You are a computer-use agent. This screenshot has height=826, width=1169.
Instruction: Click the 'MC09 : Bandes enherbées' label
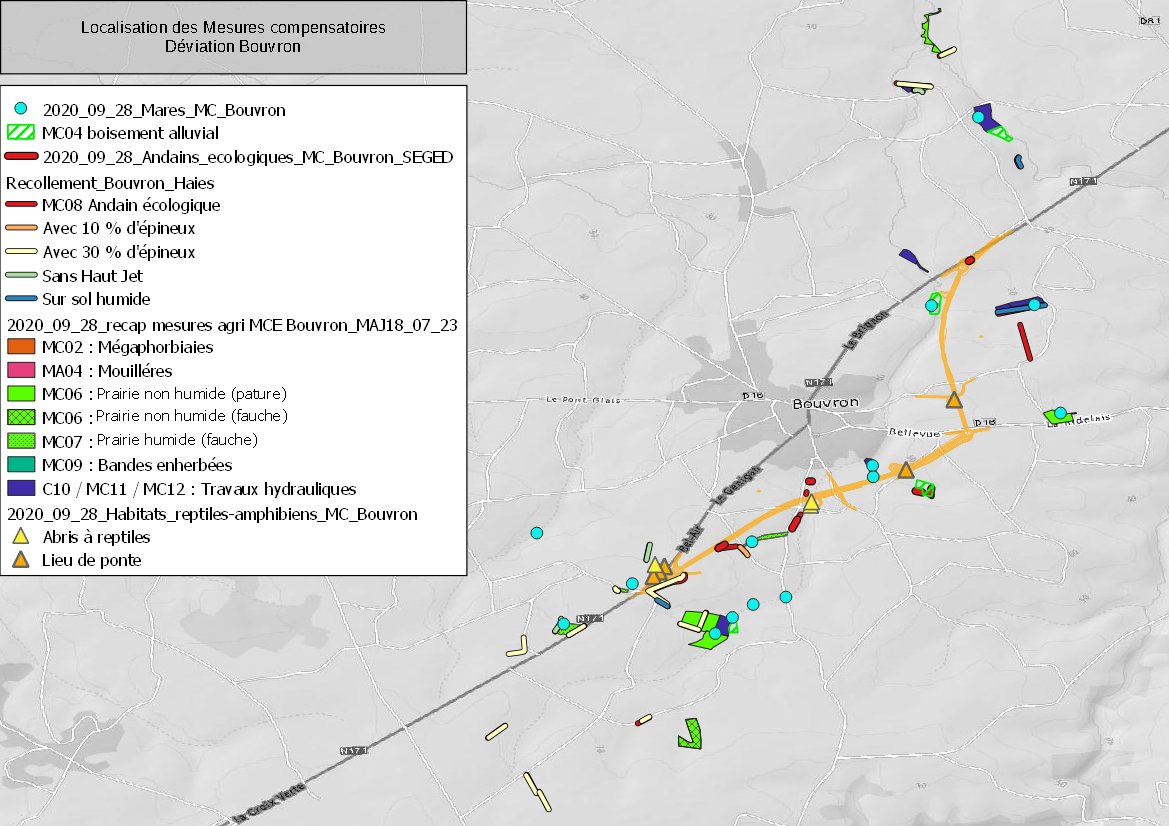137,465
